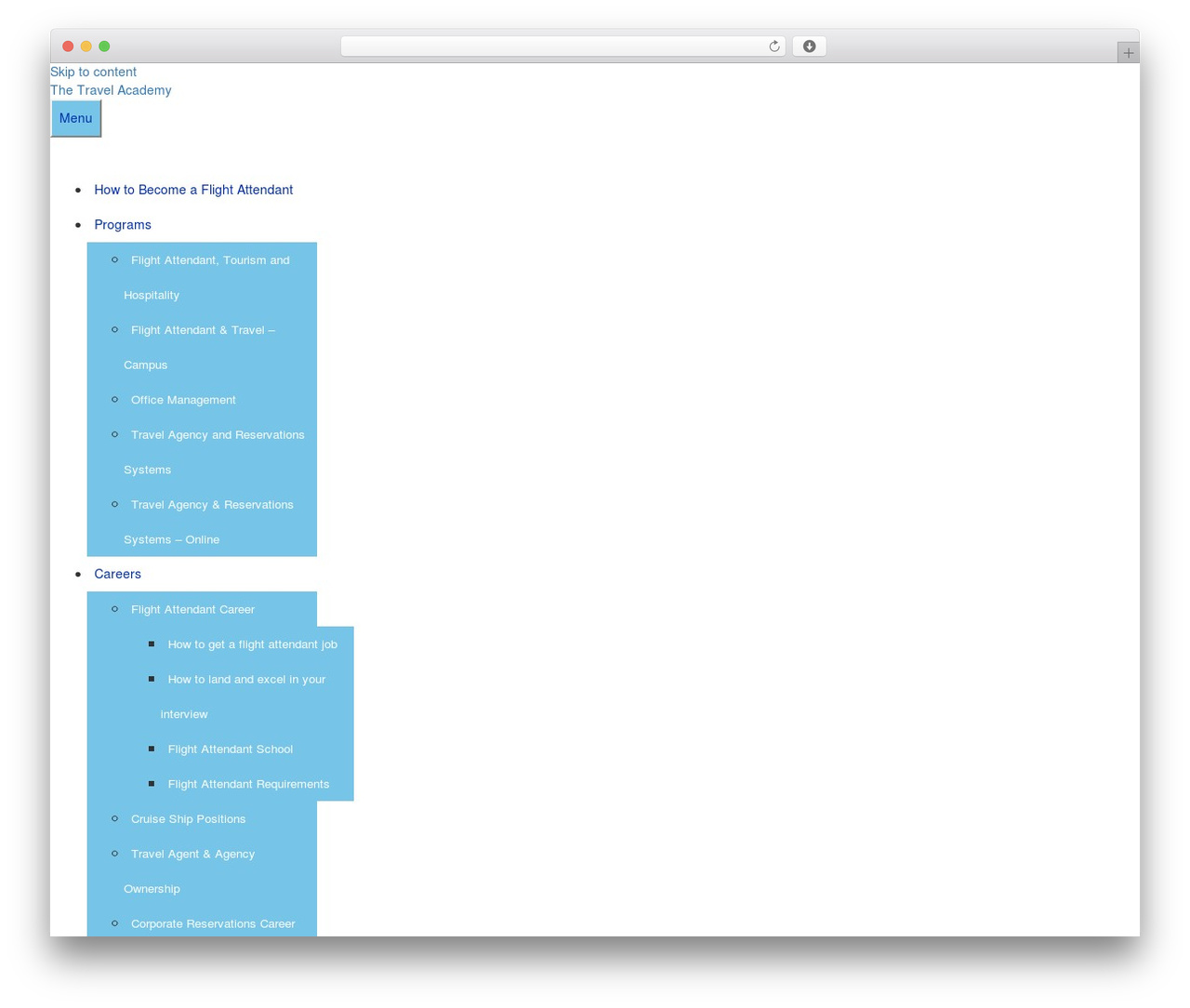Open Flight Attendant, Tourism and Hospitality program

206,277
